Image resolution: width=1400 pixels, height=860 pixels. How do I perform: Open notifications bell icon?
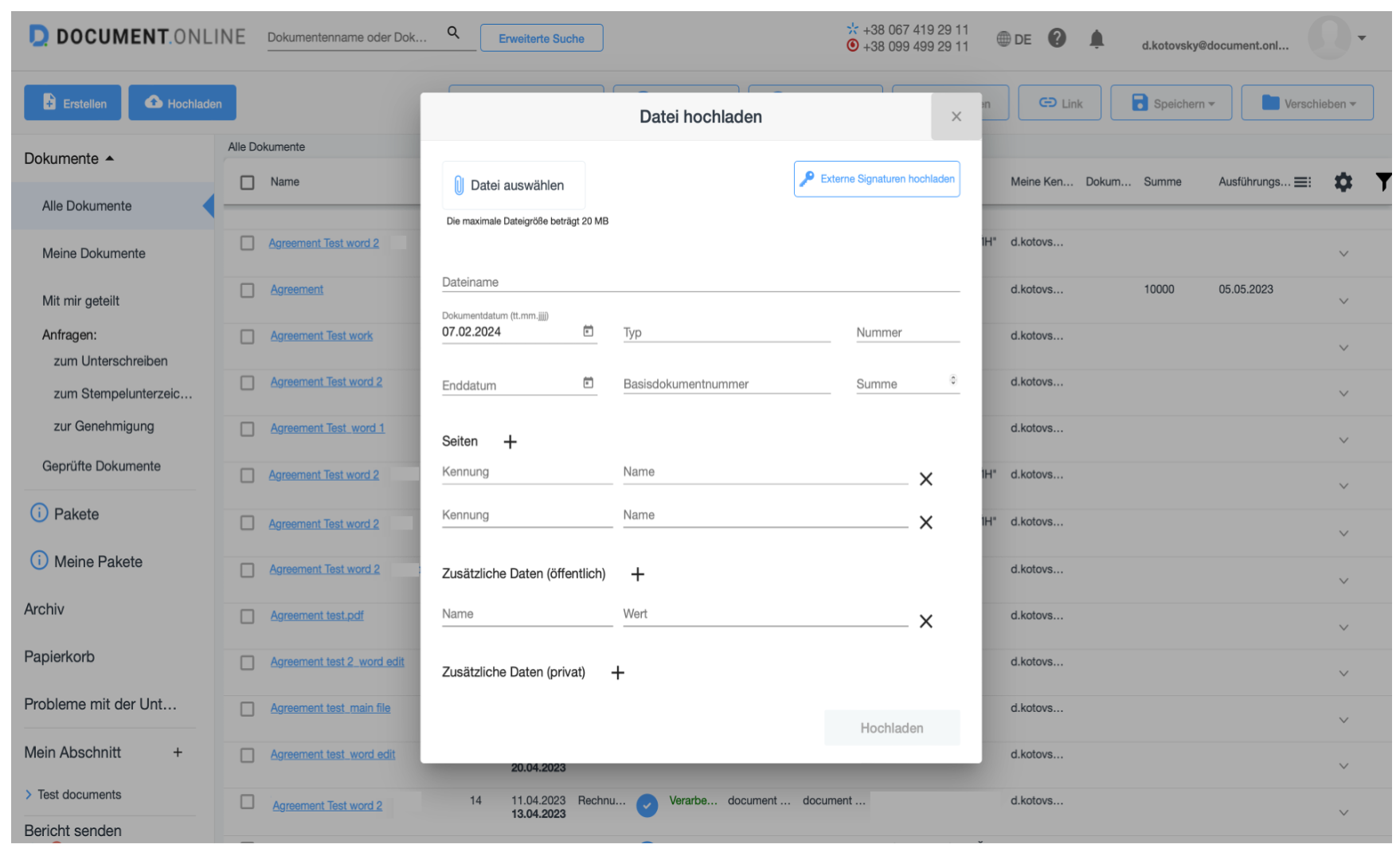pos(1097,38)
